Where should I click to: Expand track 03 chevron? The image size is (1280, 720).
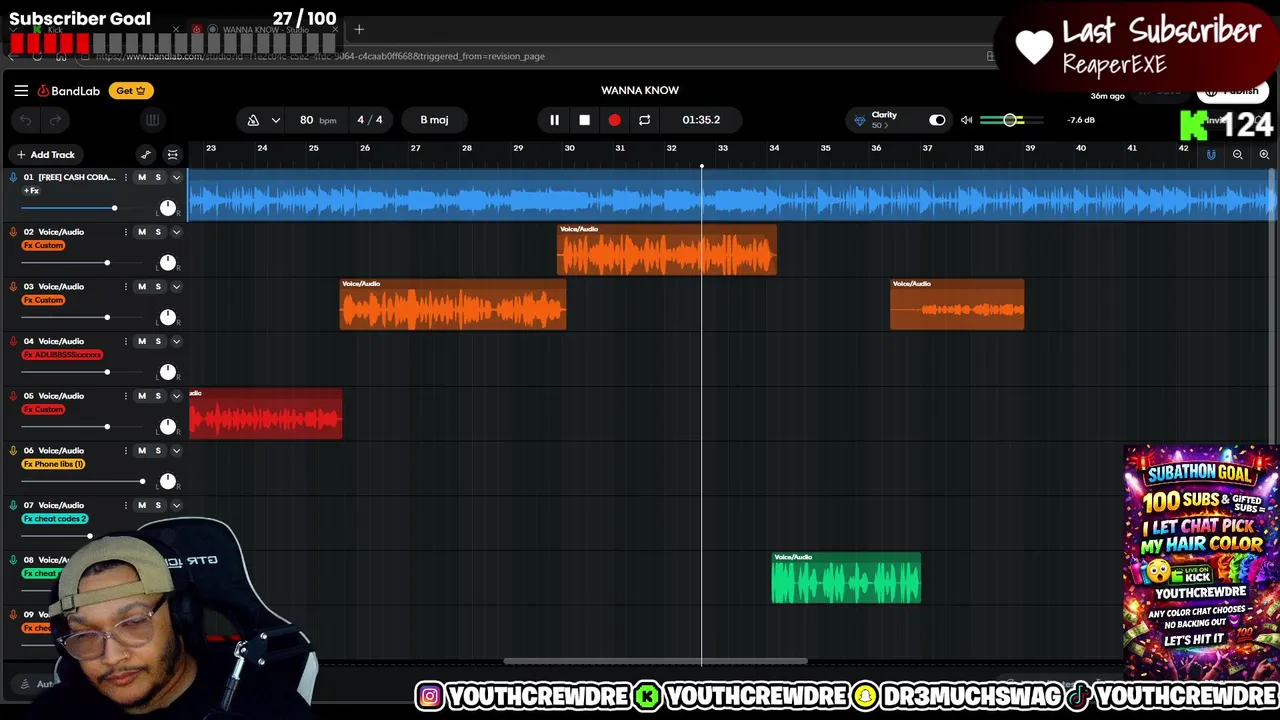[176, 287]
